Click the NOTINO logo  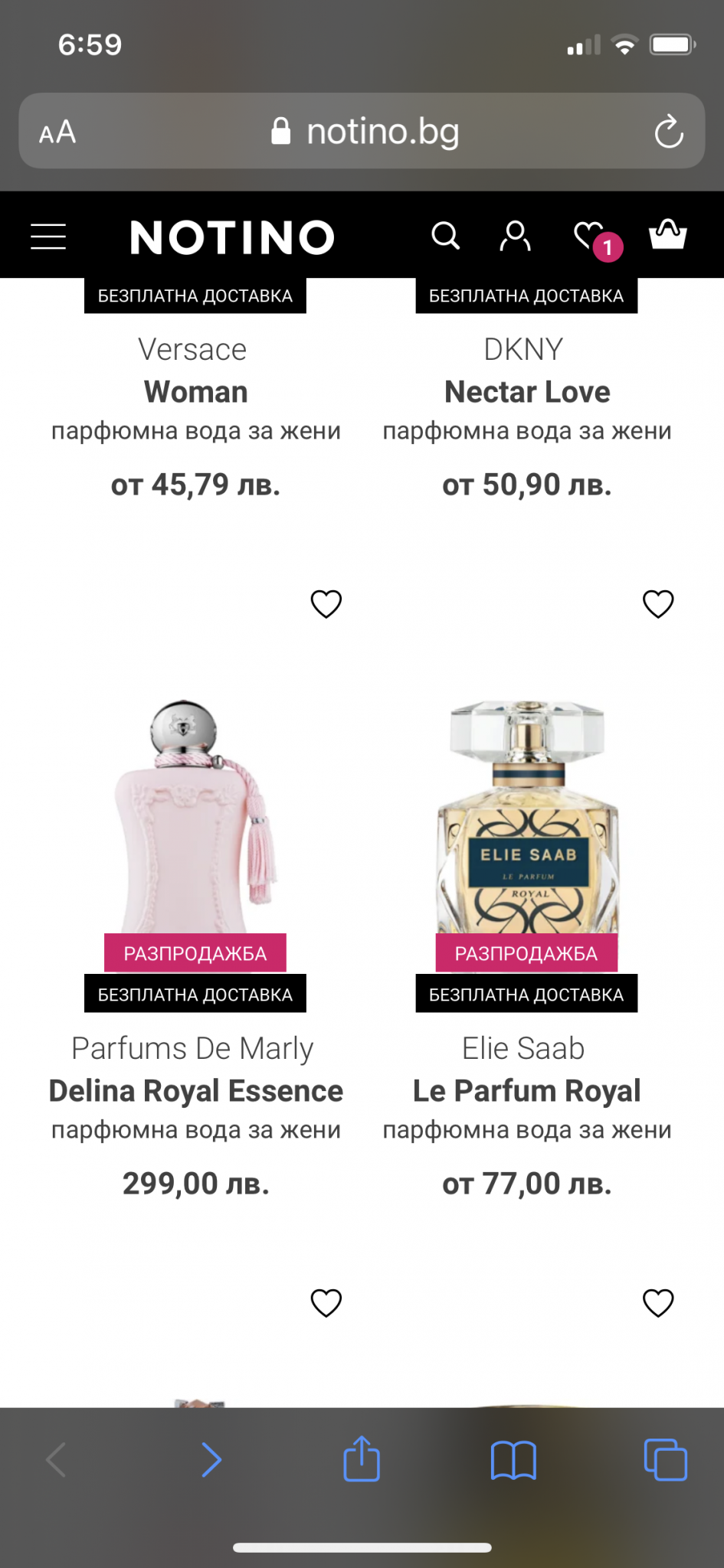pos(232,237)
